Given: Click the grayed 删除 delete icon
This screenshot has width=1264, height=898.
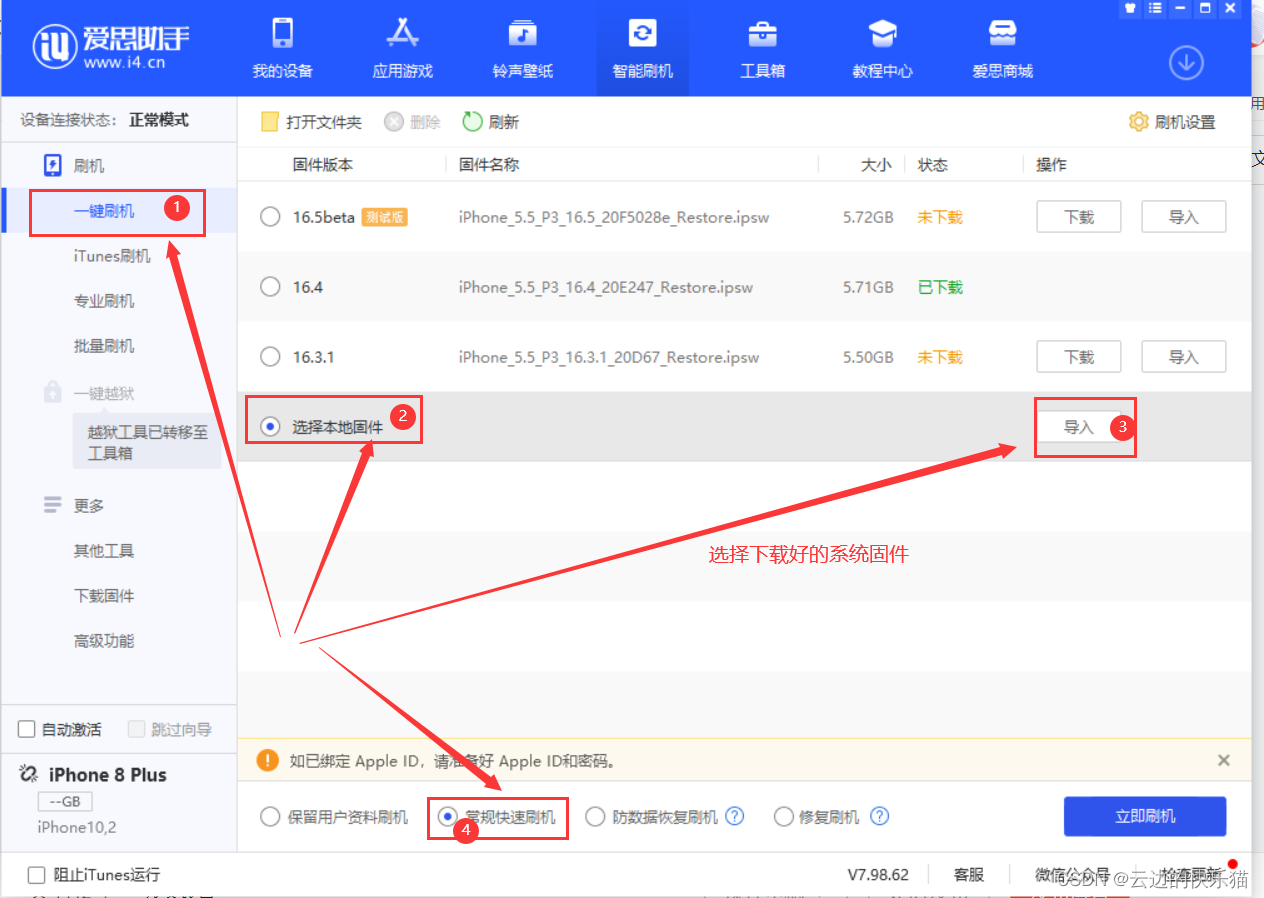Looking at the screenshot, I should pyautogui.click(x=394, y=122).
